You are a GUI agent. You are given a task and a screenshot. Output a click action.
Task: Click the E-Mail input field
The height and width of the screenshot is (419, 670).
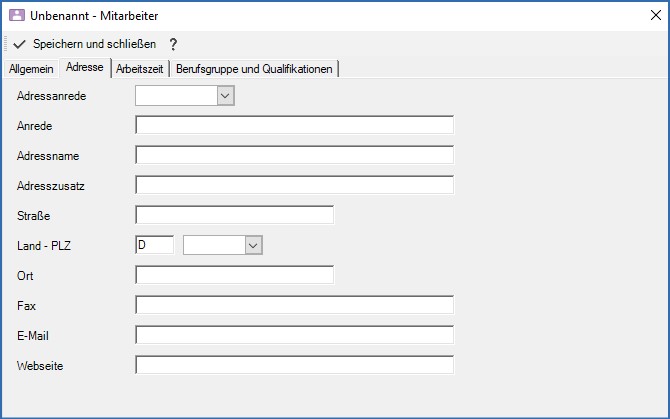[294, 335]
